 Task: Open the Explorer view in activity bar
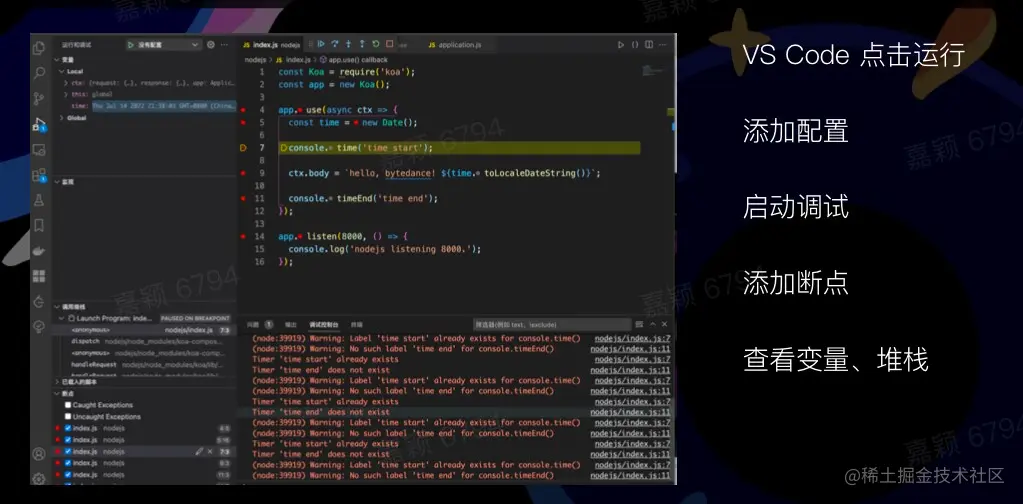tap(39, 48)
